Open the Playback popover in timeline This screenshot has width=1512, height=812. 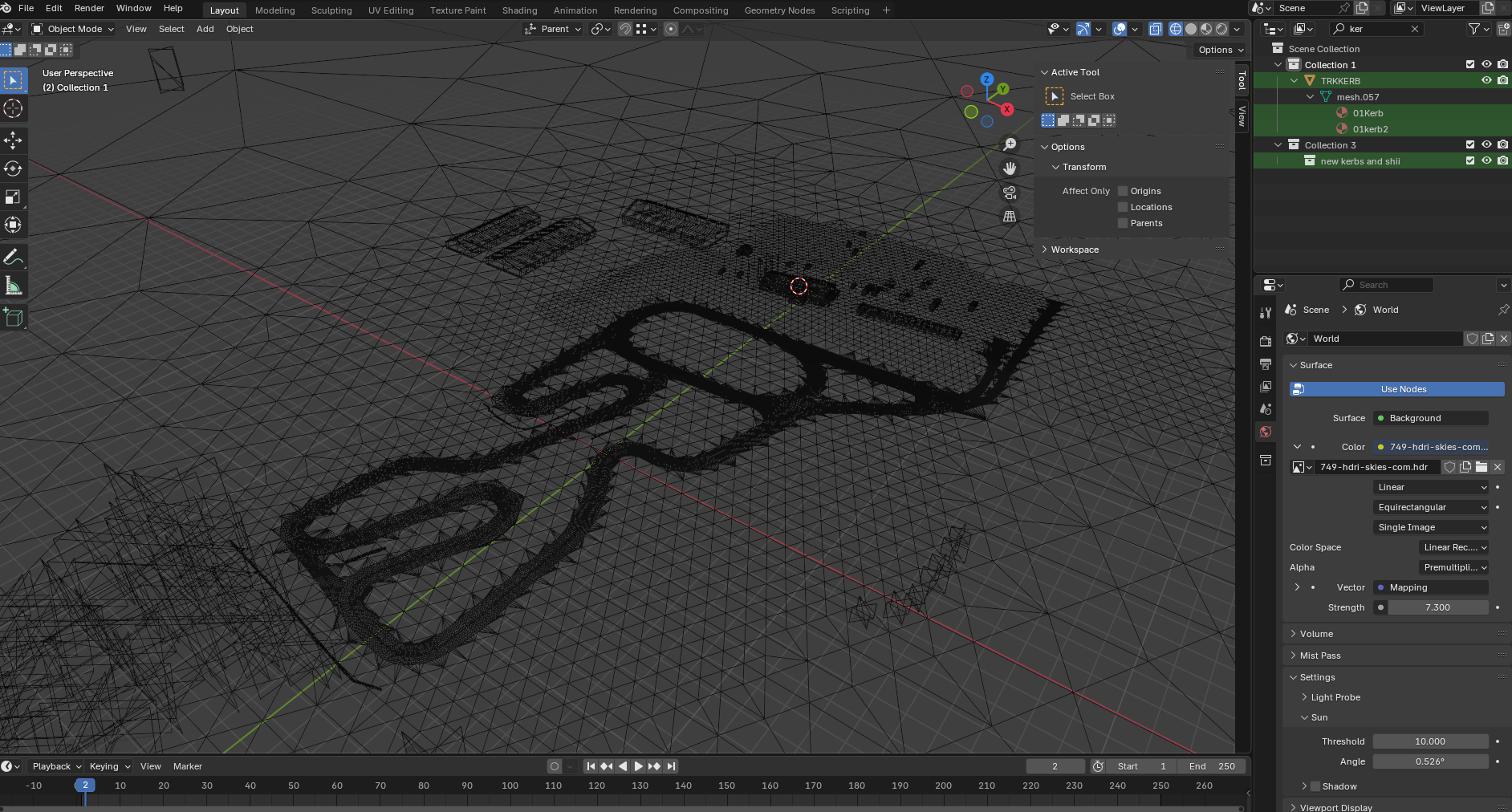(56, 766)
